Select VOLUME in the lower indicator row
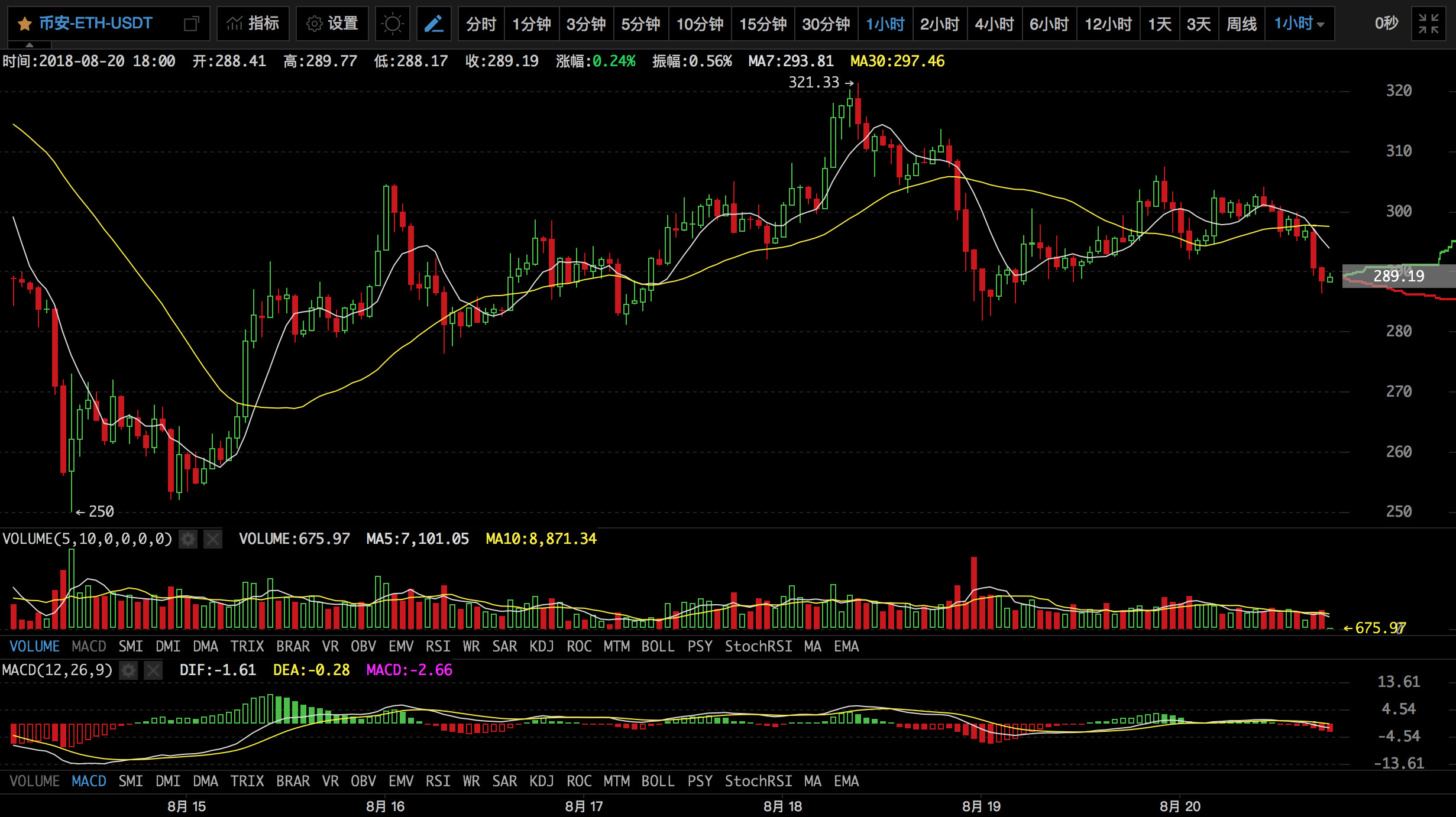Screen dimensions: 1456x817 pos(34,781)
